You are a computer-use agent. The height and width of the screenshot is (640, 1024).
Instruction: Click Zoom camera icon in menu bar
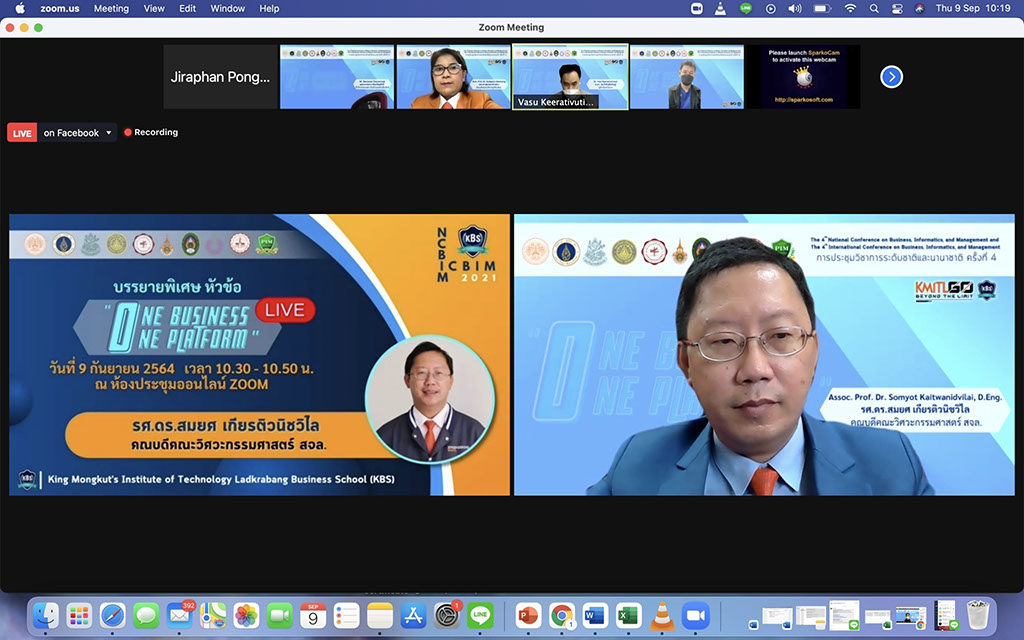click(697, 8)
